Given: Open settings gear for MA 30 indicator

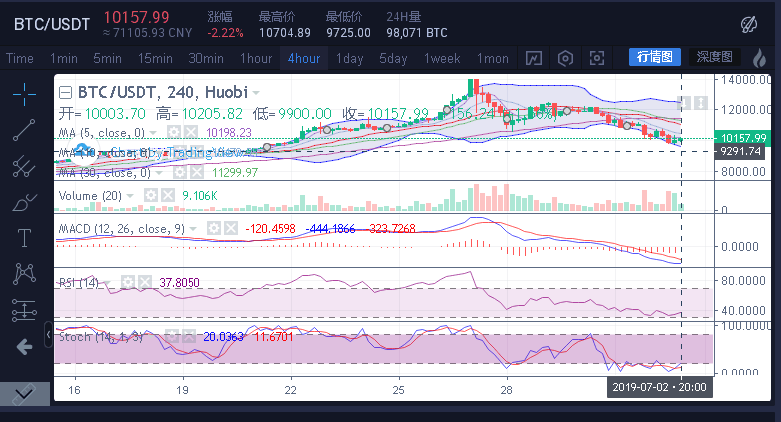Looking at the screenshot, I should 180,172.
